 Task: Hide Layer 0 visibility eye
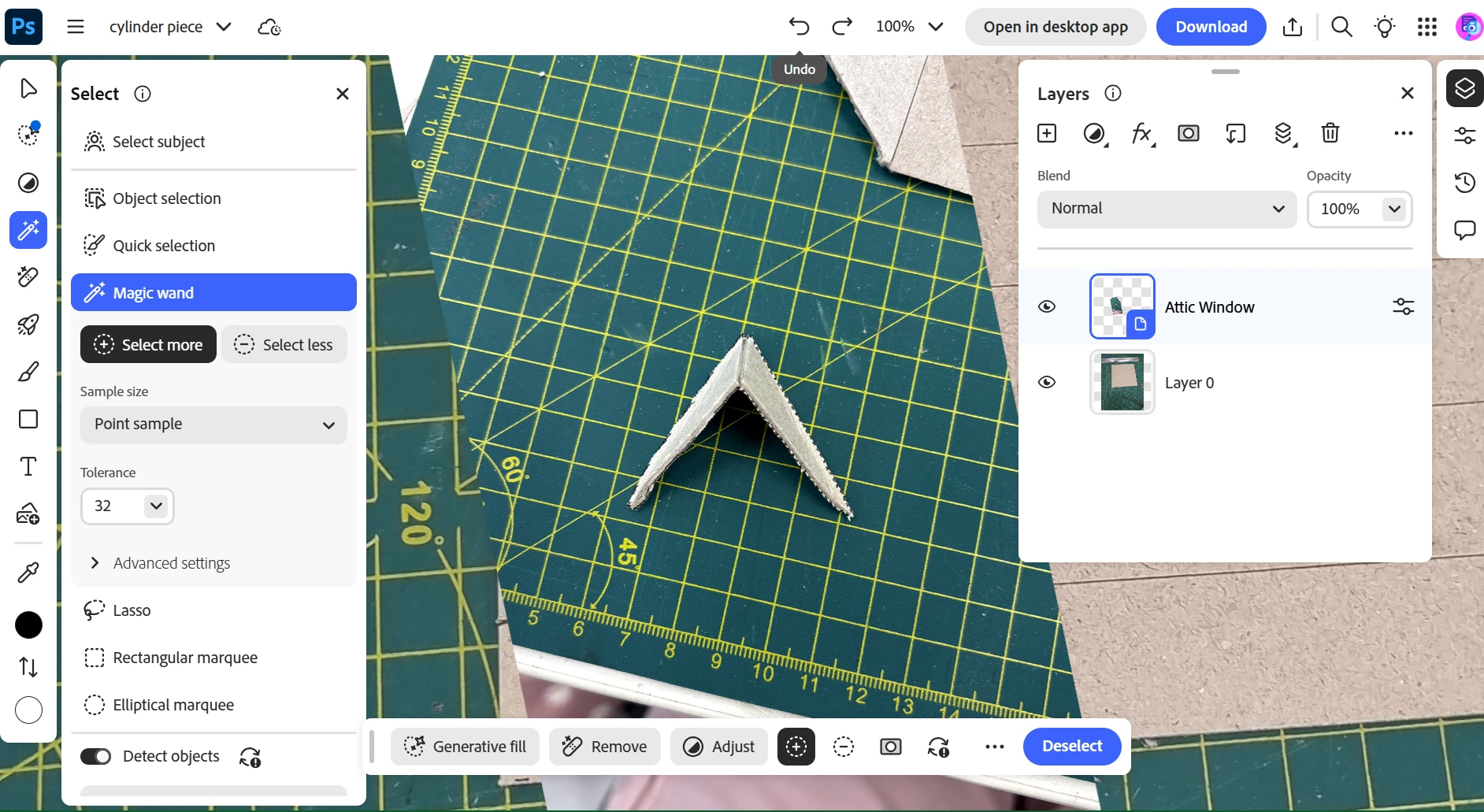pyautogui.click(x=1047, y=382)
